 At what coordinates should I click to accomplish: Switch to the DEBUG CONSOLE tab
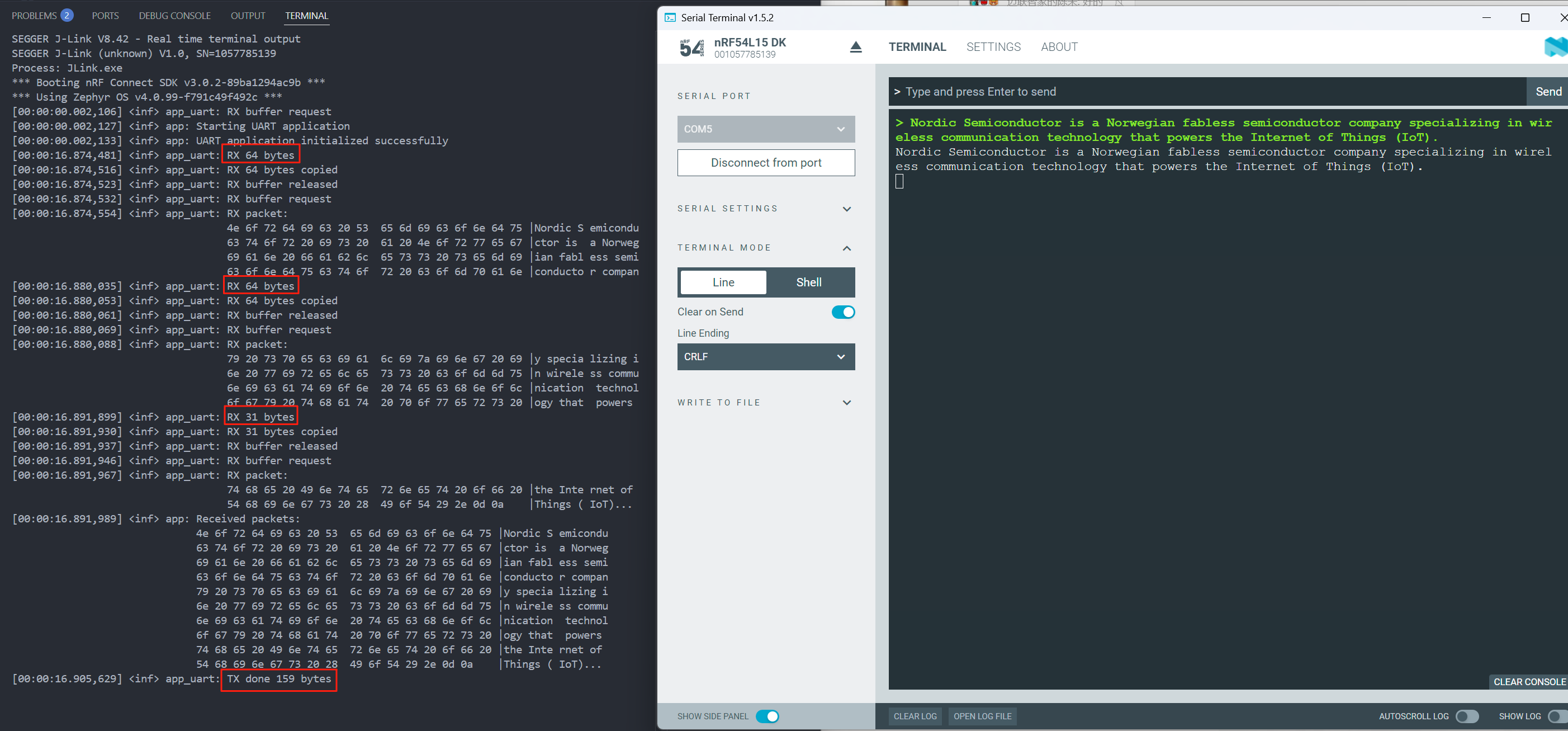pos(175,16)
